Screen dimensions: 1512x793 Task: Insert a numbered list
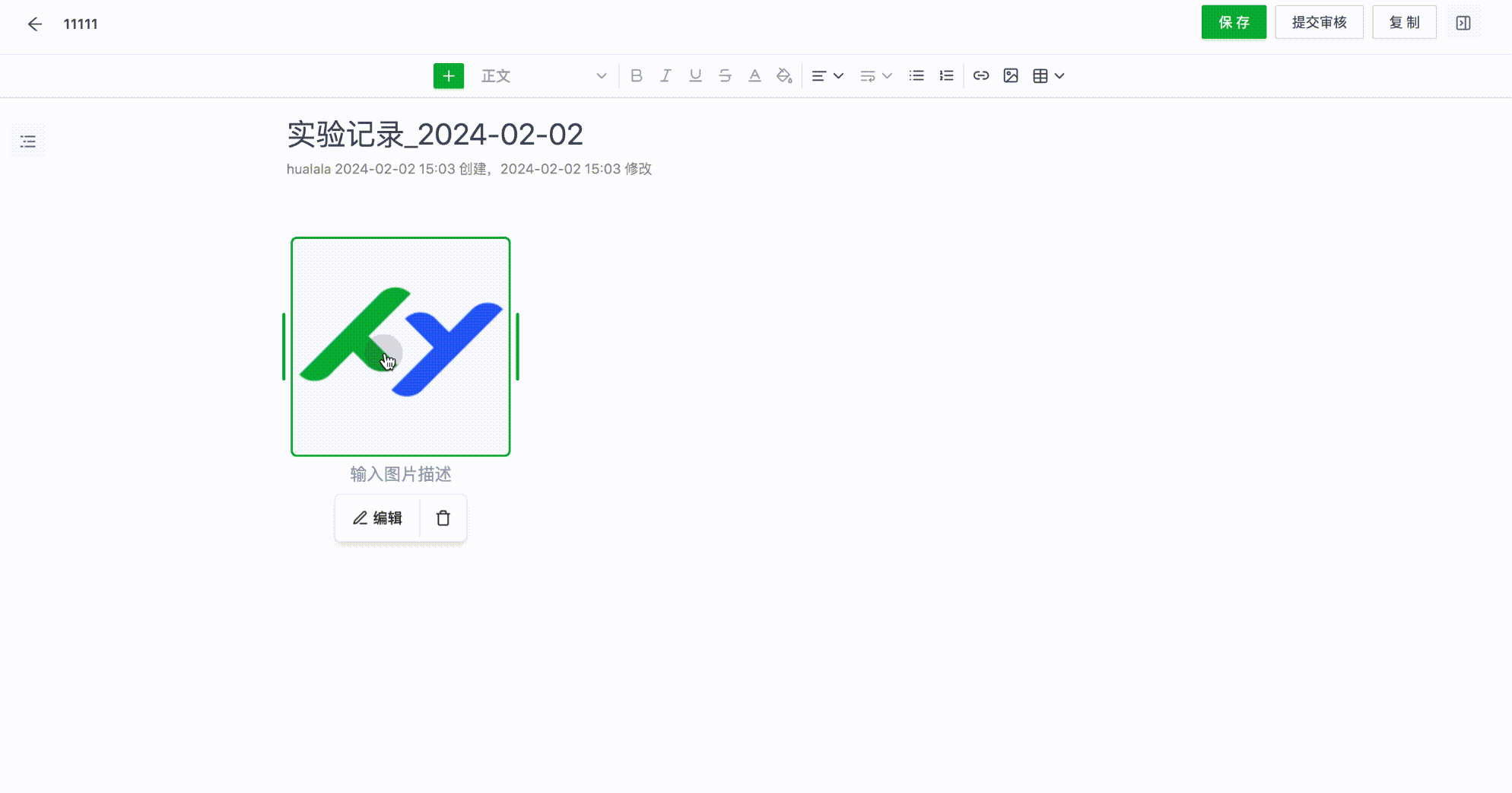[x=946, y=76]
